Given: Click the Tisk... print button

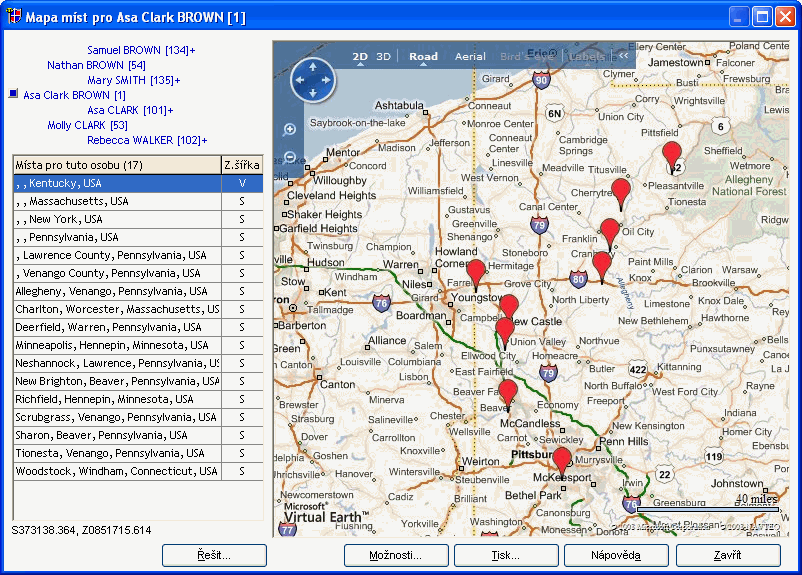Looking at the screenshot, I should click(x=506, y=555).
